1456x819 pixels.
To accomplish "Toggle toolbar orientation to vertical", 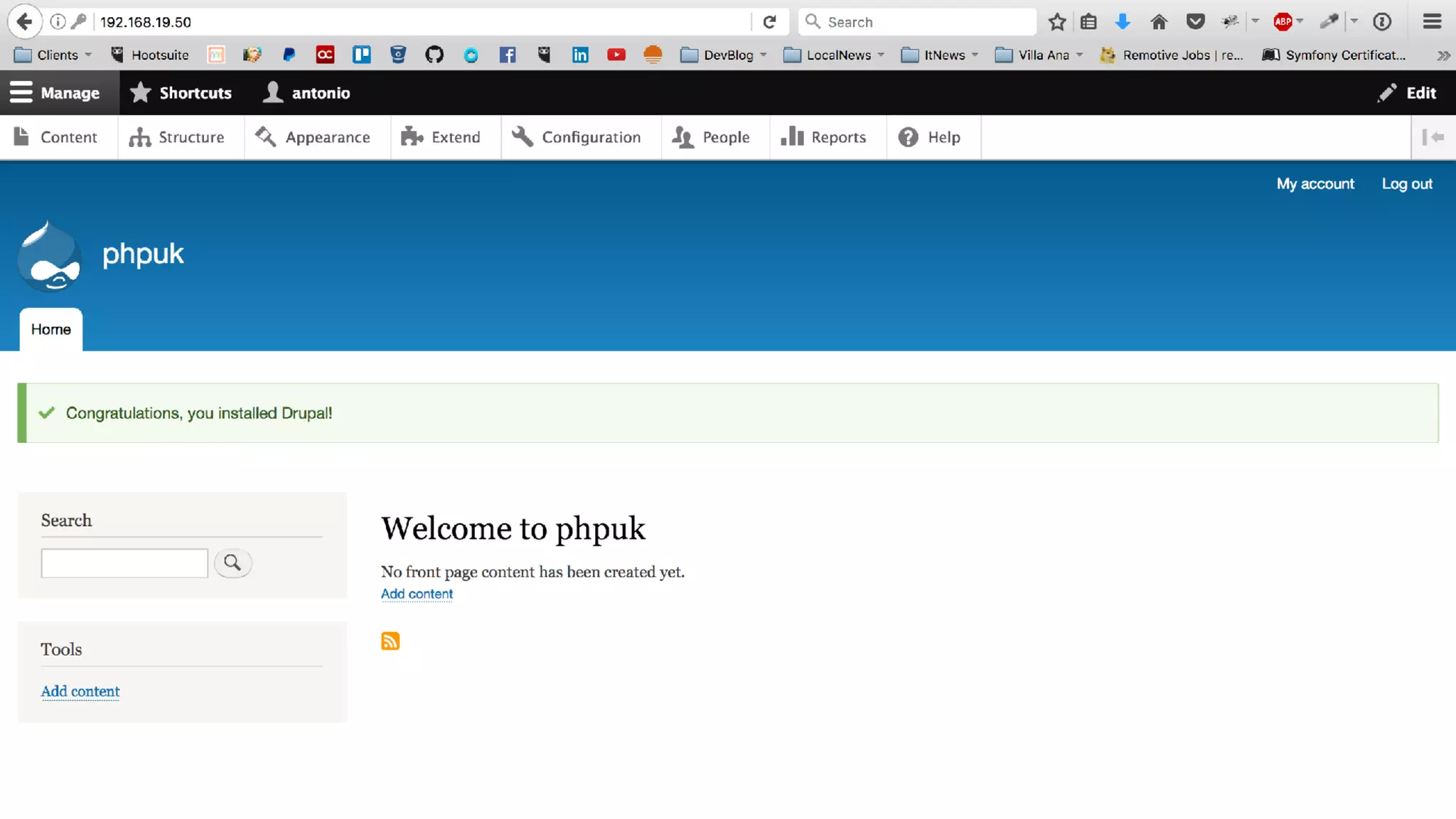I will pos(1433,137).
